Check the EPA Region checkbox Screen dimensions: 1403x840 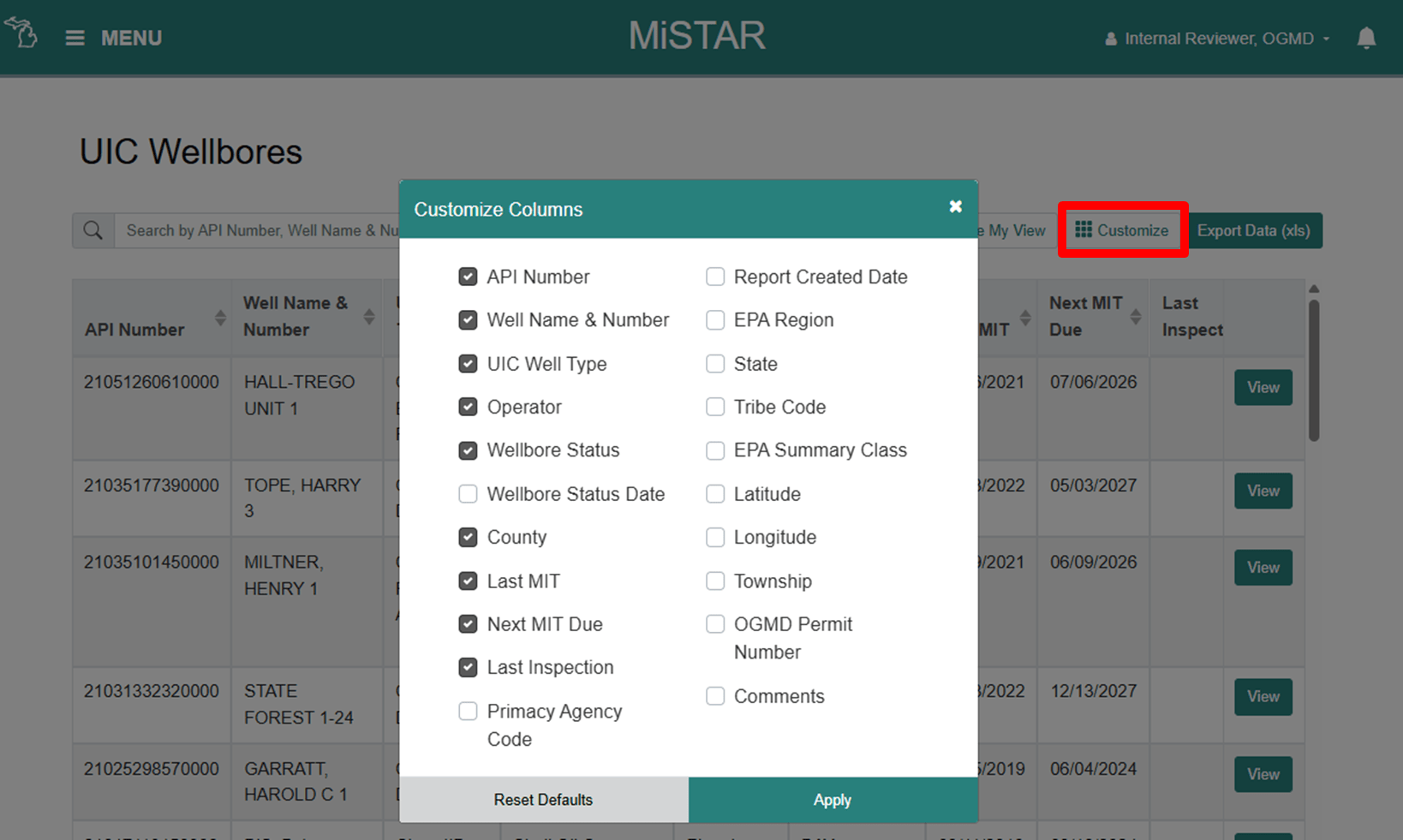715,320
